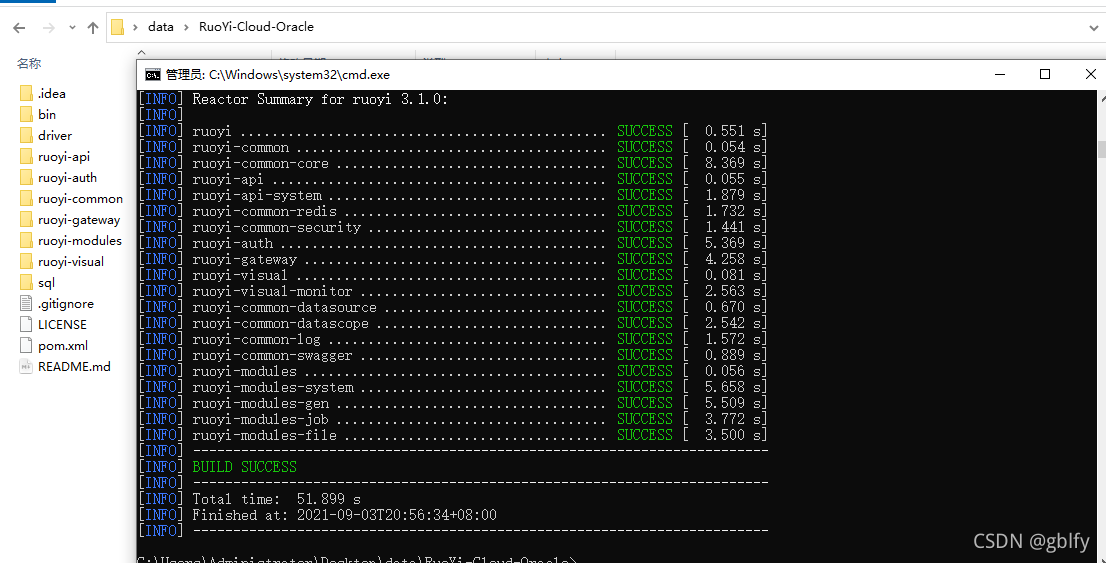Image resolution: width=1106 pixels, height=563 pixels.
Task: Select the ruoyi-modules folder icon
Action: (x=26, y=241)
